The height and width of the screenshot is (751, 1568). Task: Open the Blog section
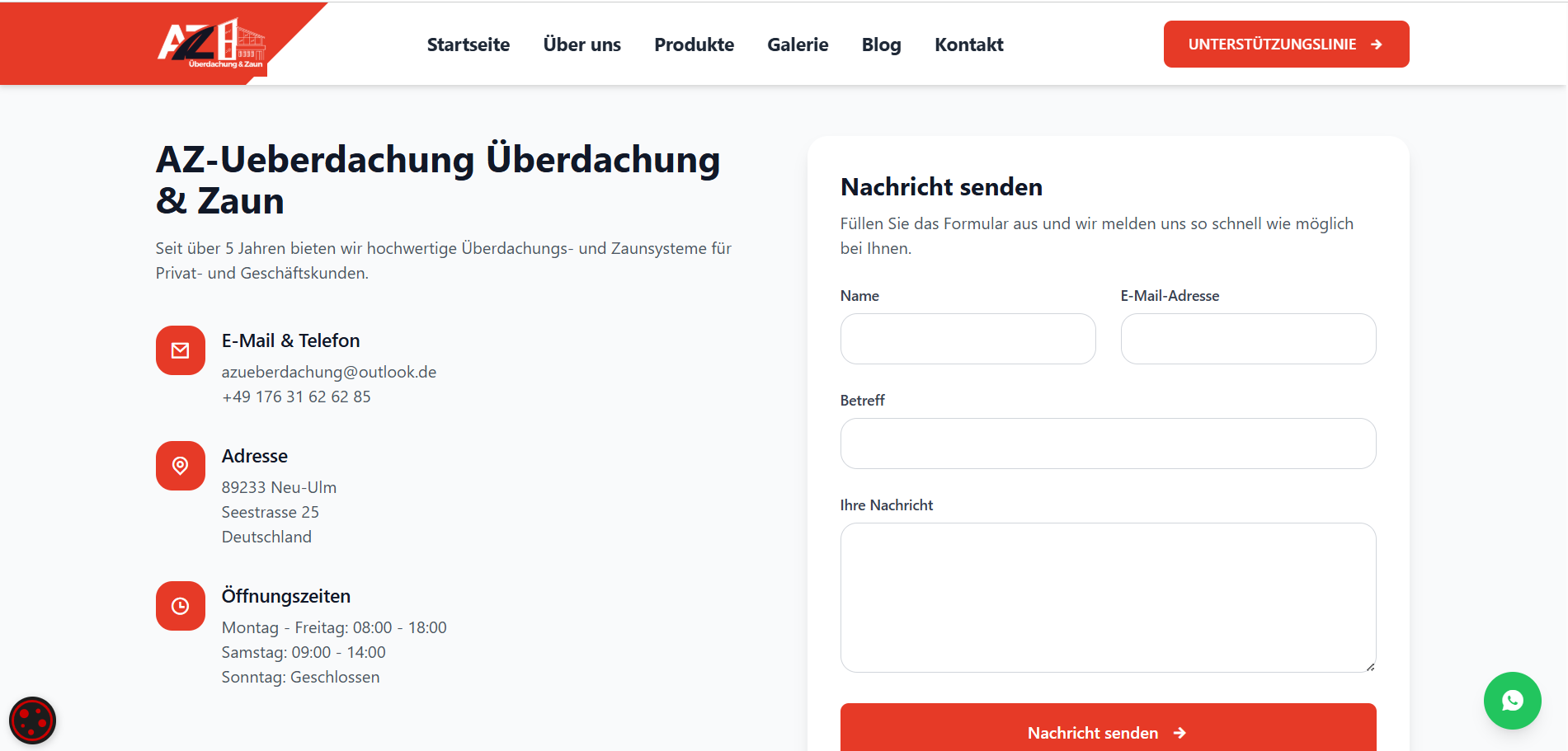coord(882,45)
